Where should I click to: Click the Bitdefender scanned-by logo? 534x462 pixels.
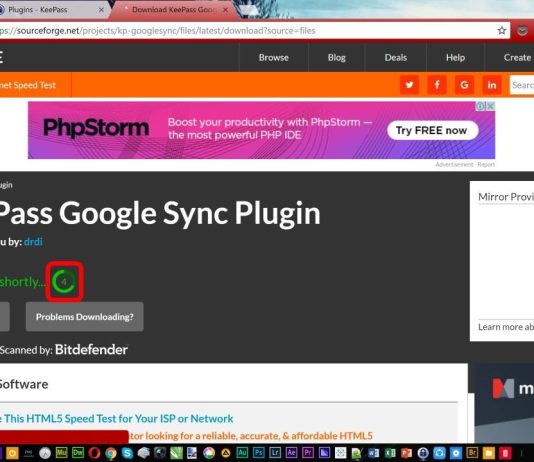tap(91, 350)
